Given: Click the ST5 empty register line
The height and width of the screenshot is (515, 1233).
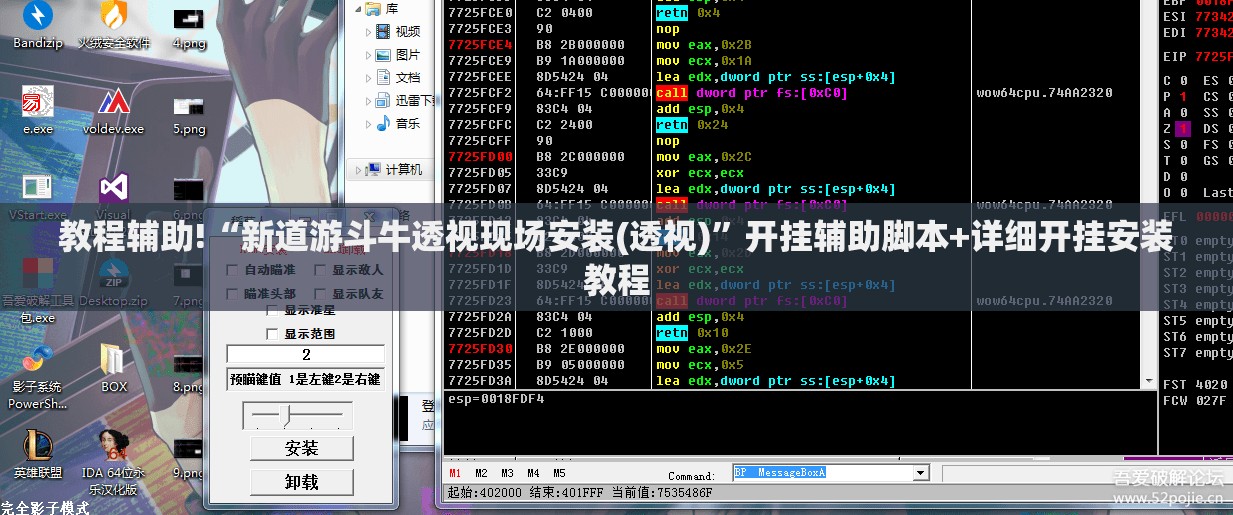Looking at the screenshot, I should (1197, 321).
